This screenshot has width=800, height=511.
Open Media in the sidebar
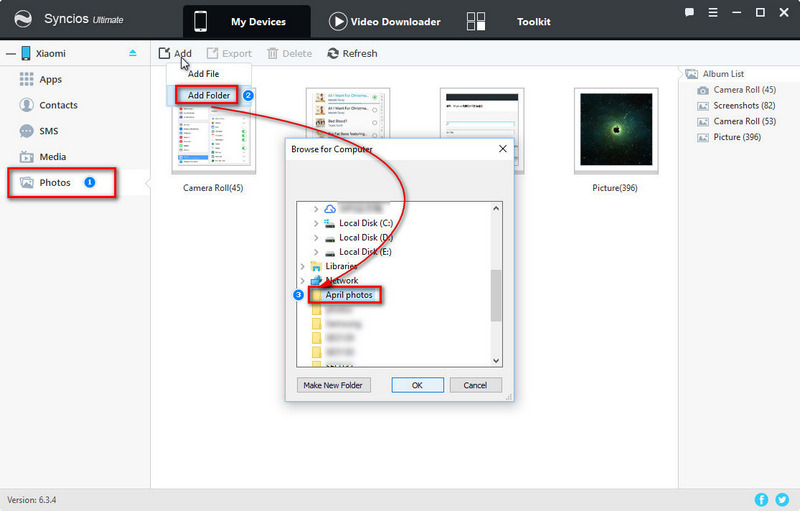click(53, 157)
